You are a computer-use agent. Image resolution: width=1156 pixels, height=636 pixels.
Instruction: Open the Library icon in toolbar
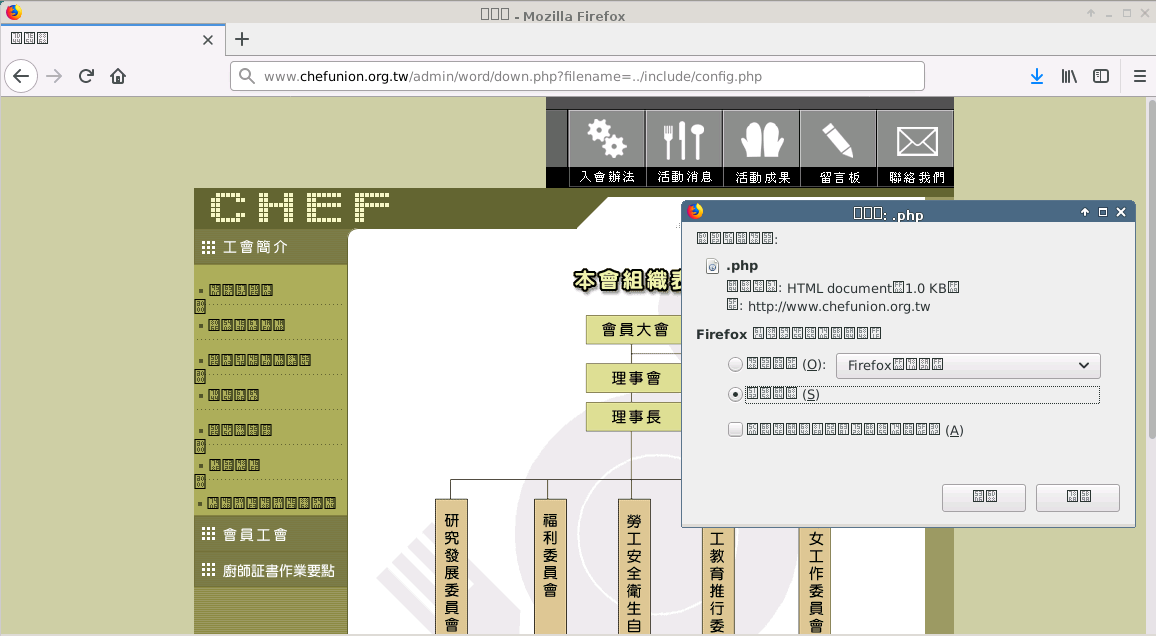[1069, 76]
